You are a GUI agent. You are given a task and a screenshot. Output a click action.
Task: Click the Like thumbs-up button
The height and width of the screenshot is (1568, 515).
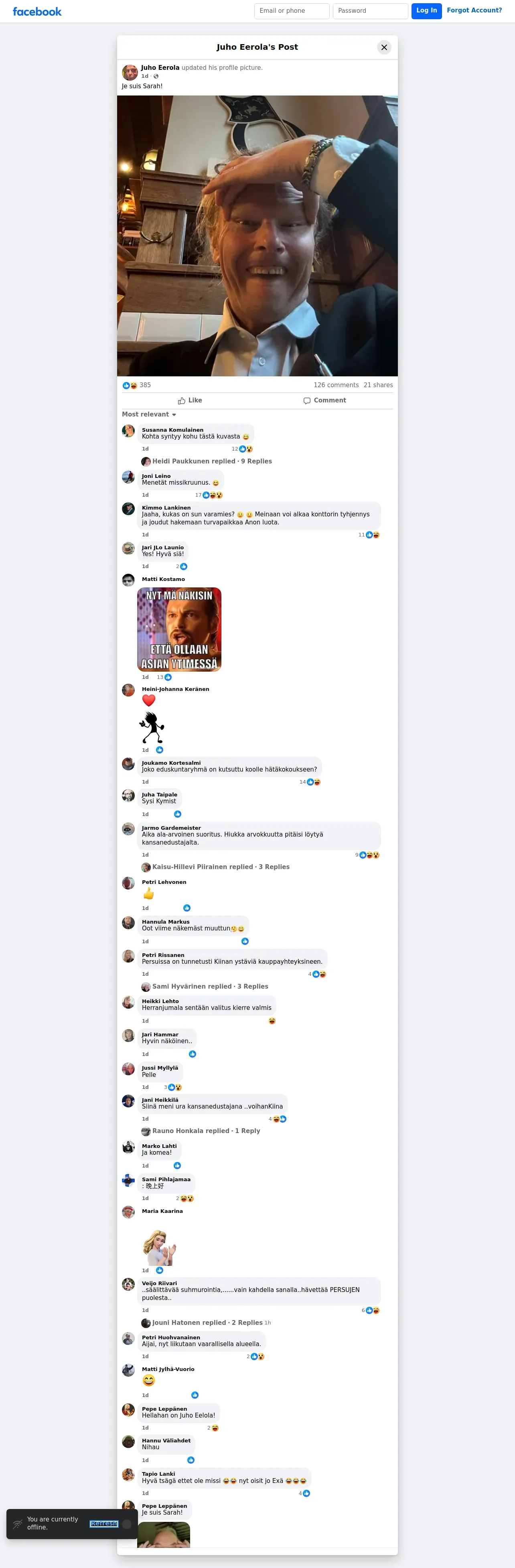tap(190, 400)
